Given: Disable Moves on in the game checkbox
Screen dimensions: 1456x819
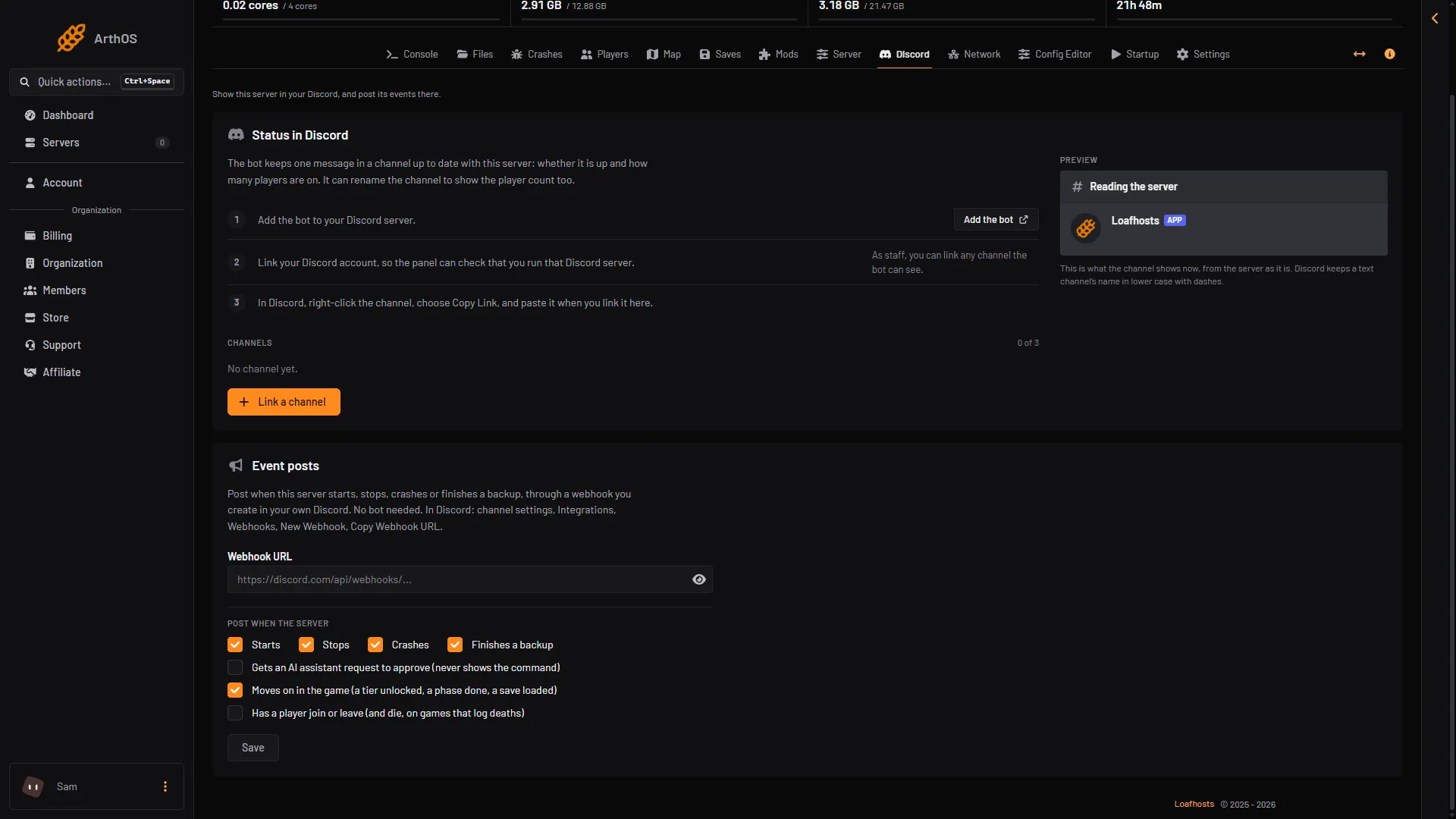Looking at the screenshot, I should click(x=235, y=690).
